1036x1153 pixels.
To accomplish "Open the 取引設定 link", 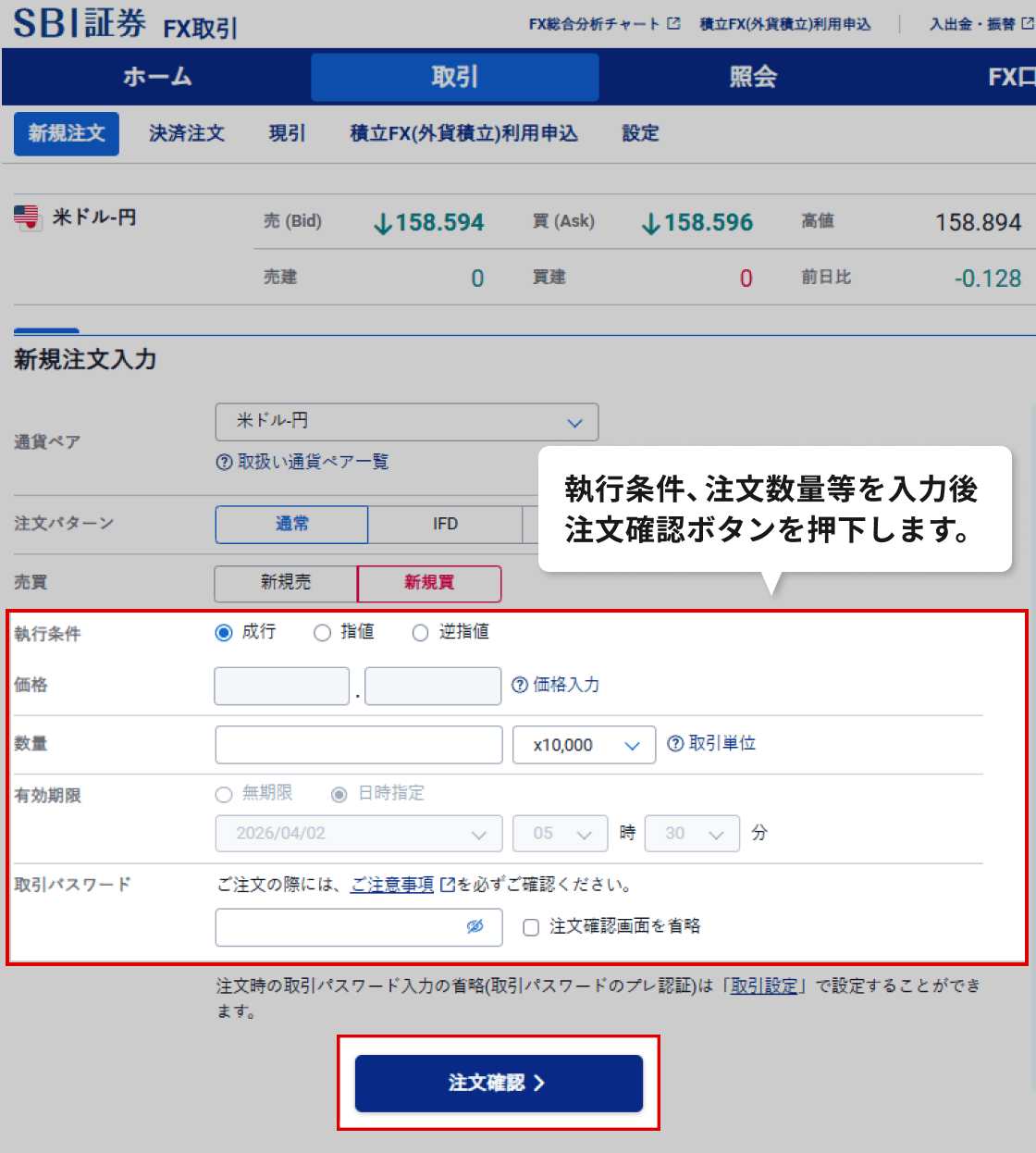I will click(x=764, y=986).
